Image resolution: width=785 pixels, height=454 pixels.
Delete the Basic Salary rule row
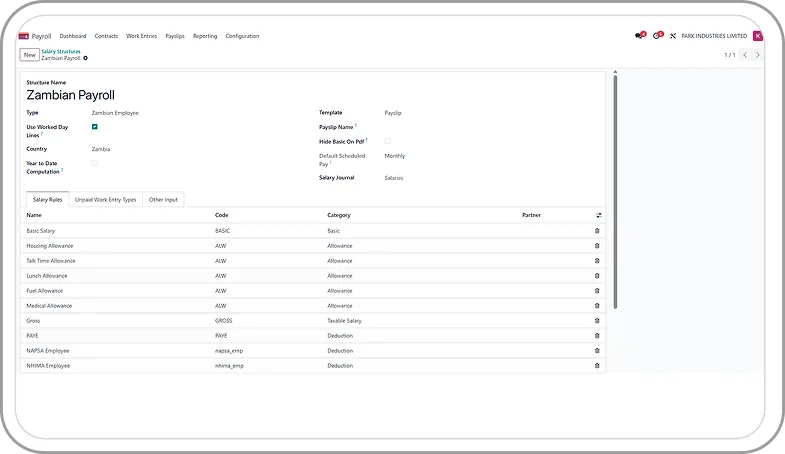click(x=597, y=231)
